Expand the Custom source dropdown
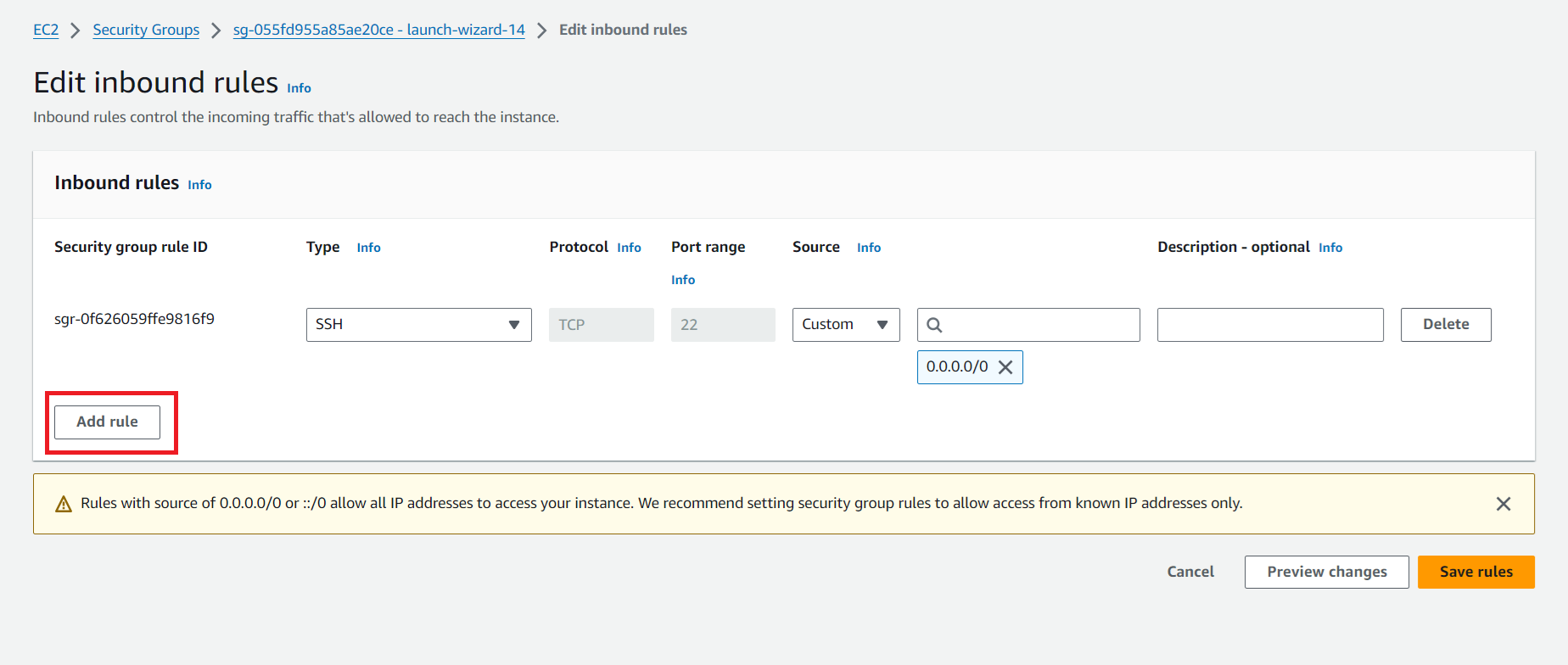Screen dimensions: 1568x665 click(x=845, y=325)
